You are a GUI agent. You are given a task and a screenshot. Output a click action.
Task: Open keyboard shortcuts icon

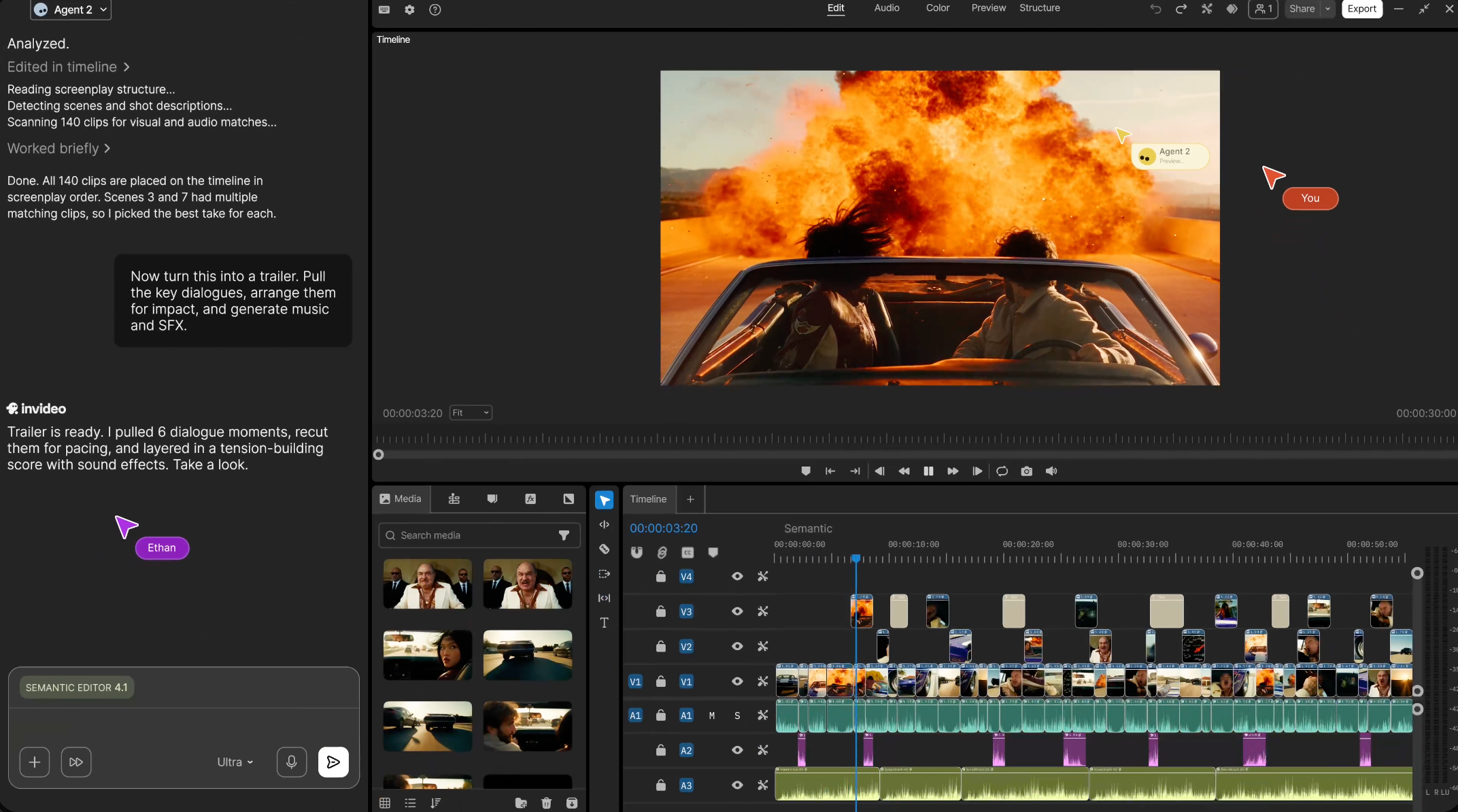[x=384, y=10]
